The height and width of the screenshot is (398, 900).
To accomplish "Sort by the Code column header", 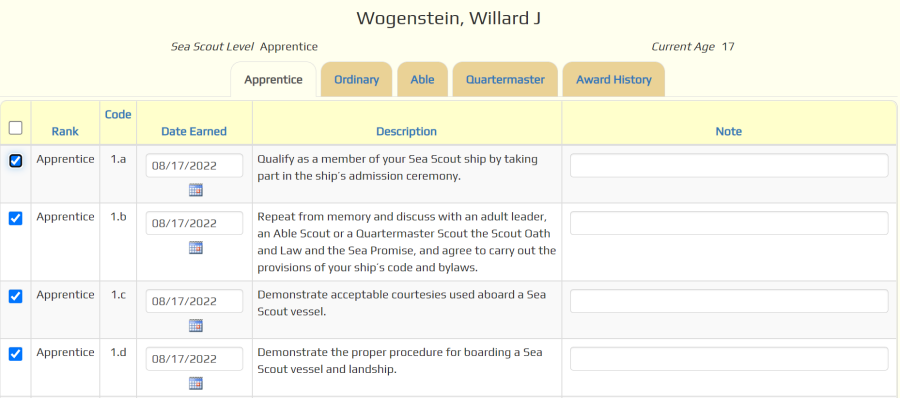I will coord(118,114).
